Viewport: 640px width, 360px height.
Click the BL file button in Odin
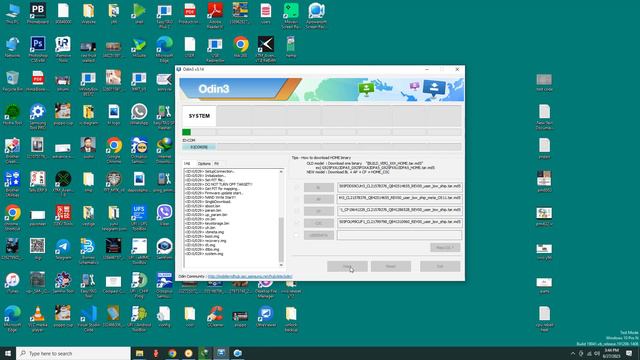click(318, 187)
